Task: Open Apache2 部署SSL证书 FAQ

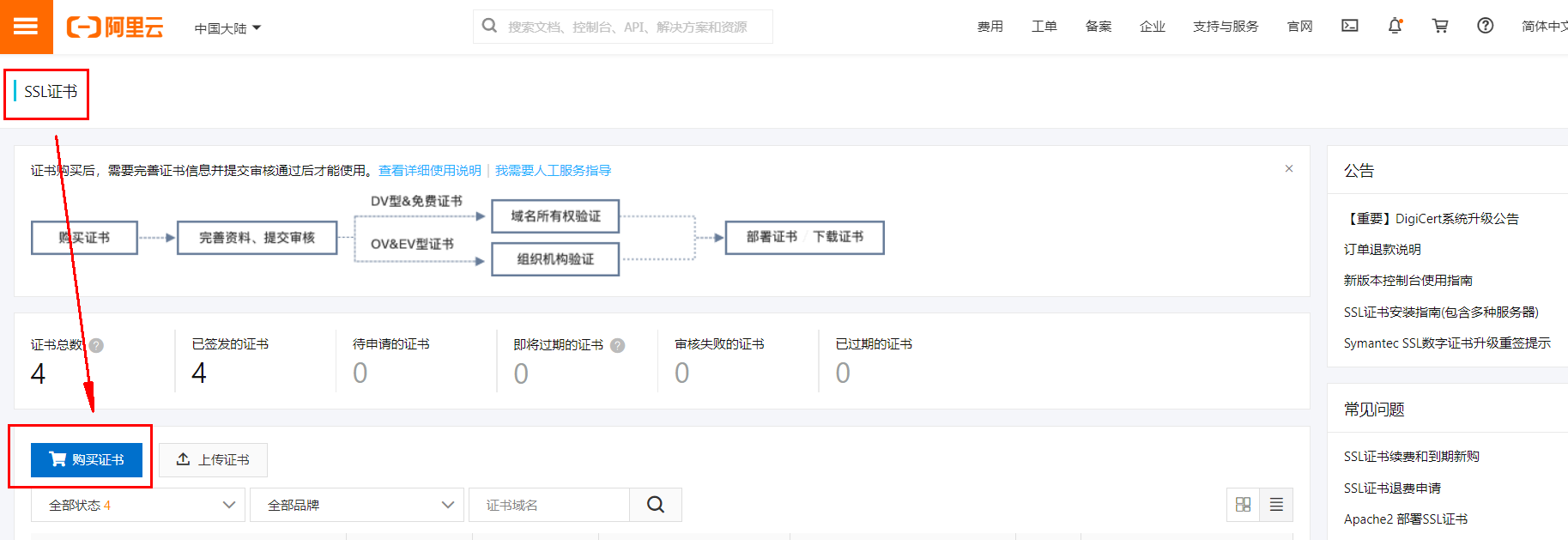Action: click(x=1405, y=519)
